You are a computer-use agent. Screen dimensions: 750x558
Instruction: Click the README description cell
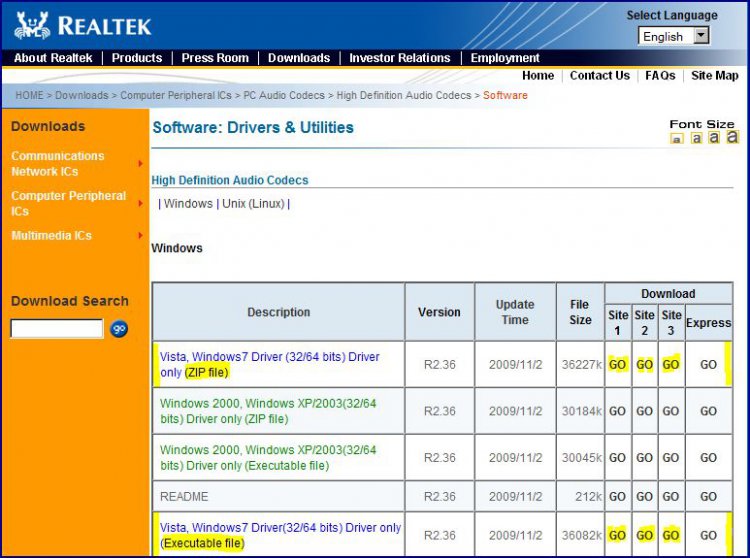pyautogui.click(x=278, y=496)
